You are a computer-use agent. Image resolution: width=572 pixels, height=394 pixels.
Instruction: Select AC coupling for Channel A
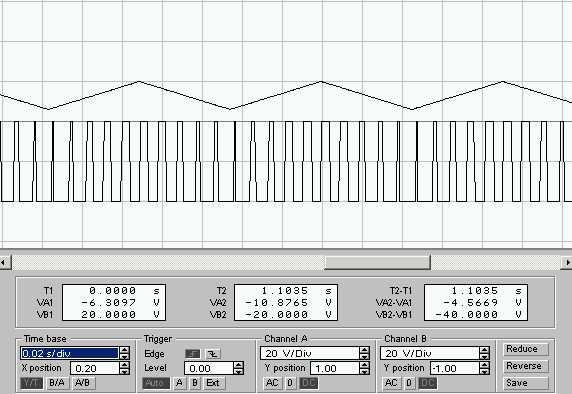pyautogui.click(x=272, y=383)
